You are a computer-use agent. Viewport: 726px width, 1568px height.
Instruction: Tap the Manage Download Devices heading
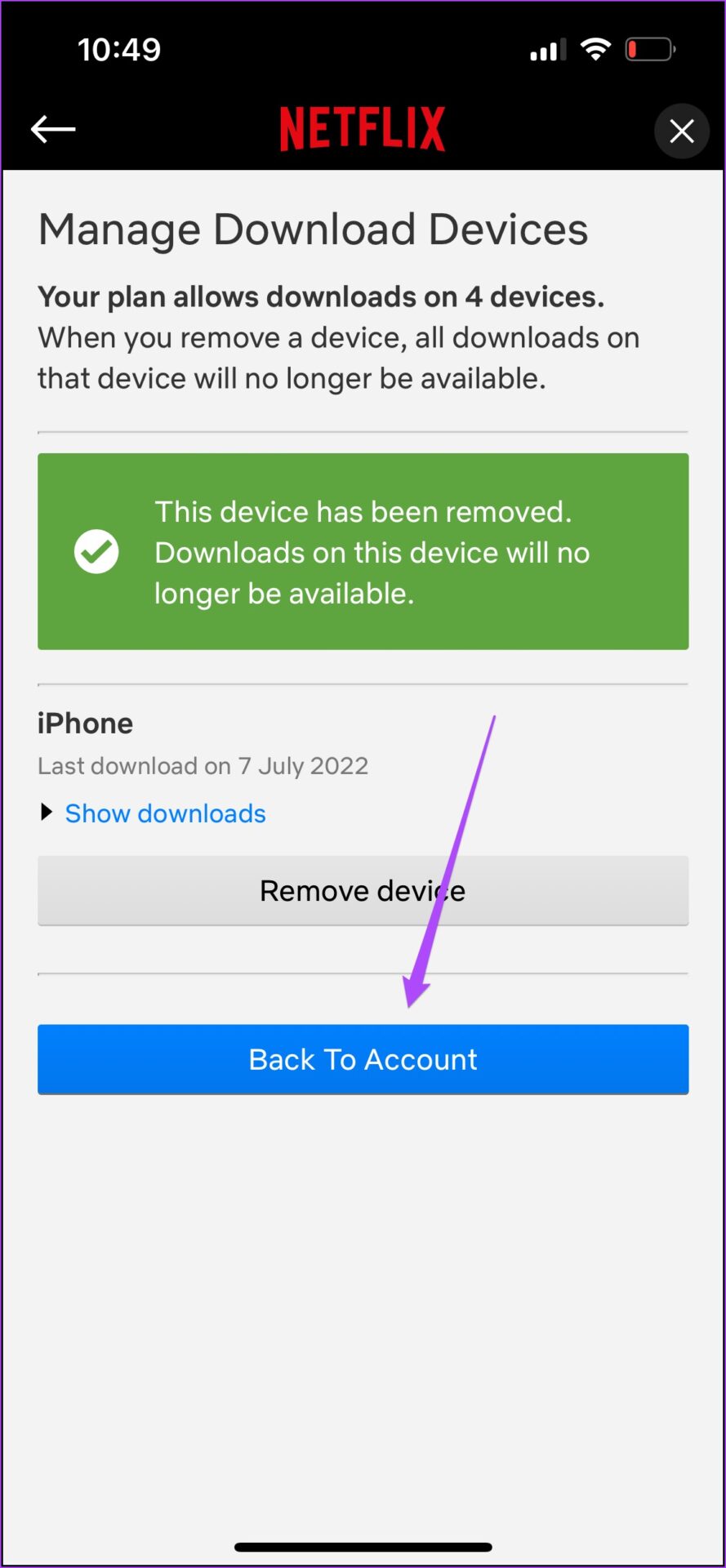coord(313,230)
